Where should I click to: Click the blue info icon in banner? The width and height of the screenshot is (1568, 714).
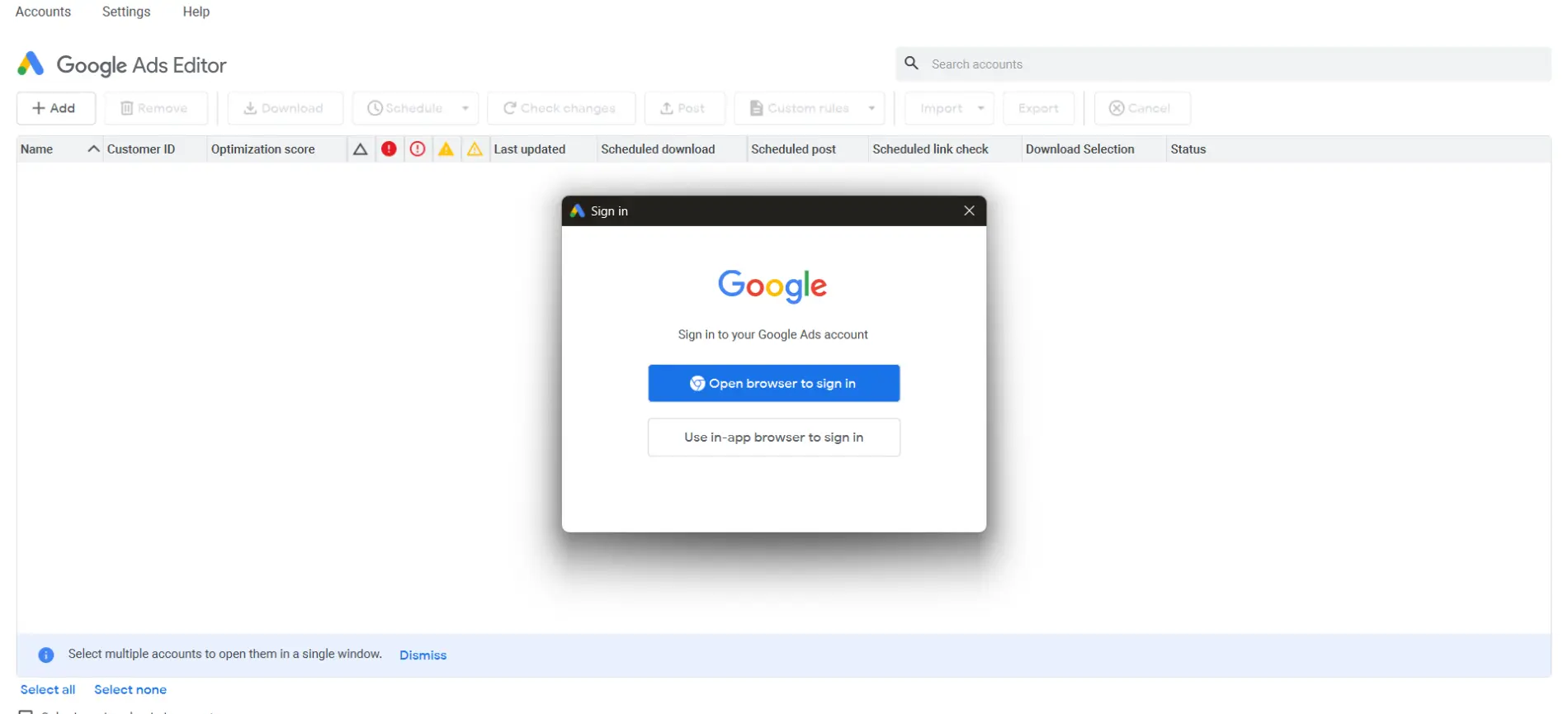(x=46, y=655)
